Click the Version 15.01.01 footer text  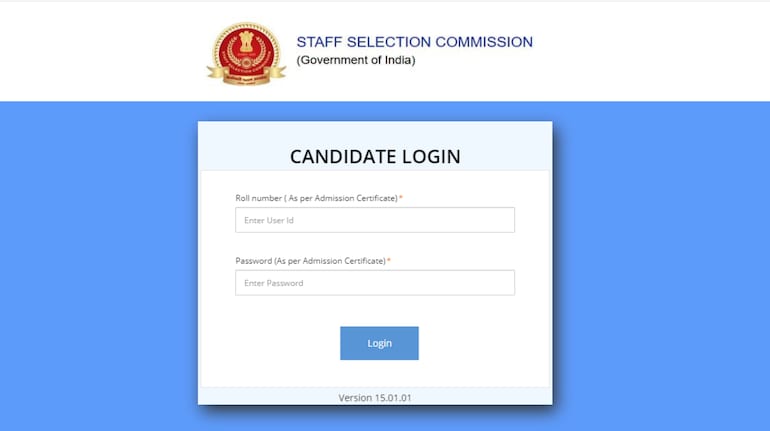tap(375, 397)
